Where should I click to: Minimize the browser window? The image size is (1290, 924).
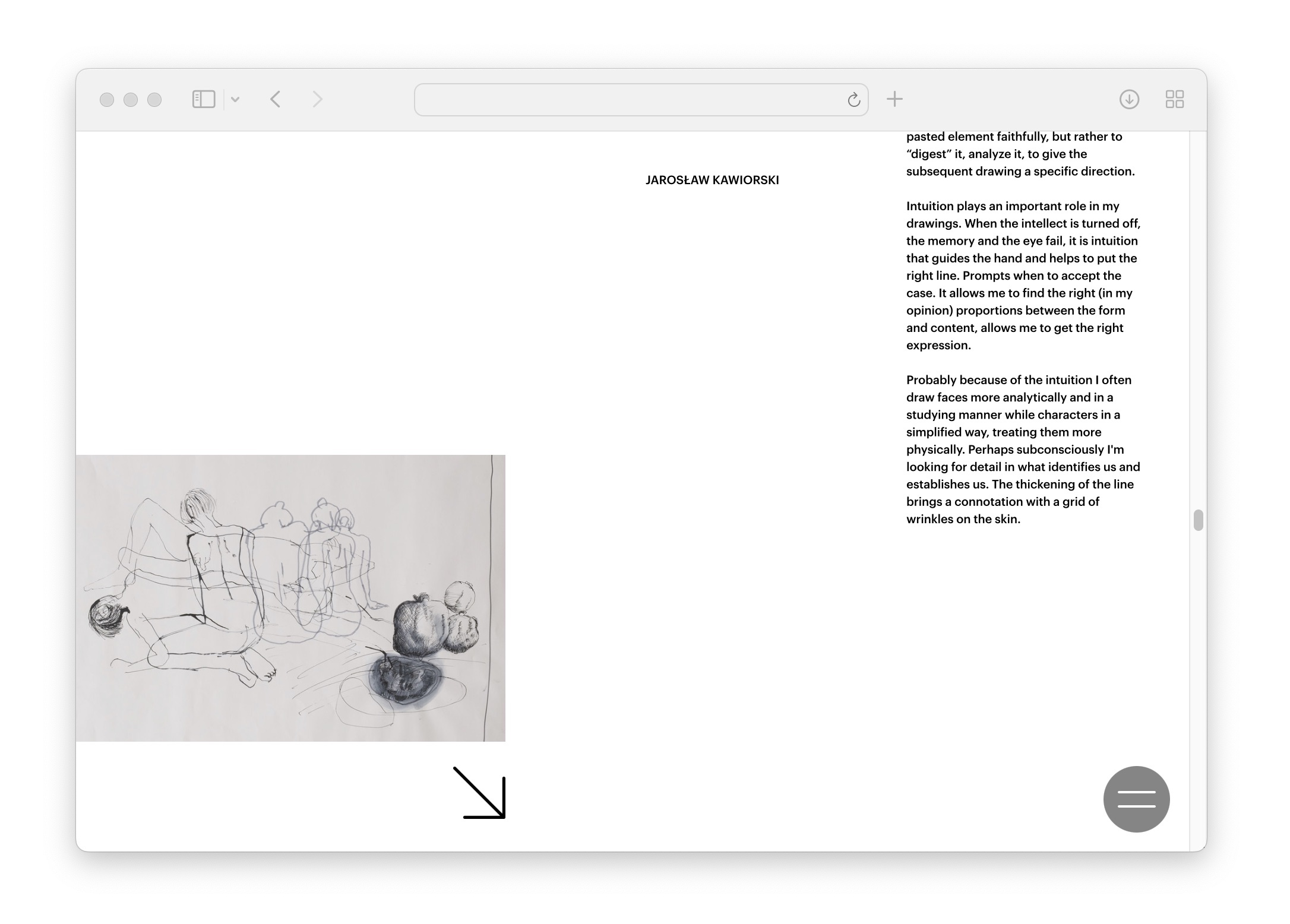[131, 100]
